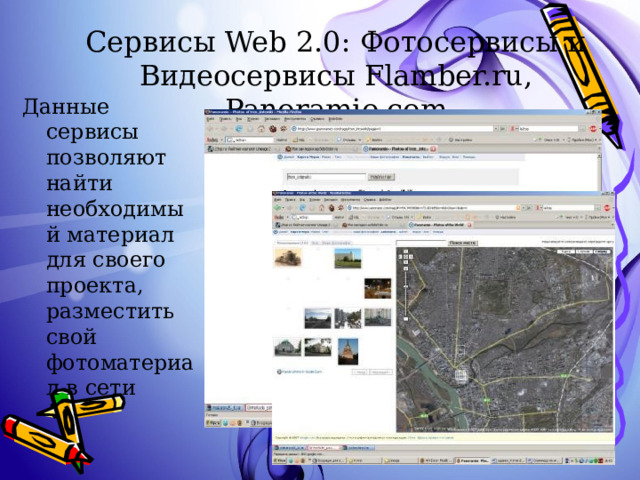Switch to the first tab in back browser window
This screenshot has width=640, height=480.
pyautogui.click(x=243, y=149)
